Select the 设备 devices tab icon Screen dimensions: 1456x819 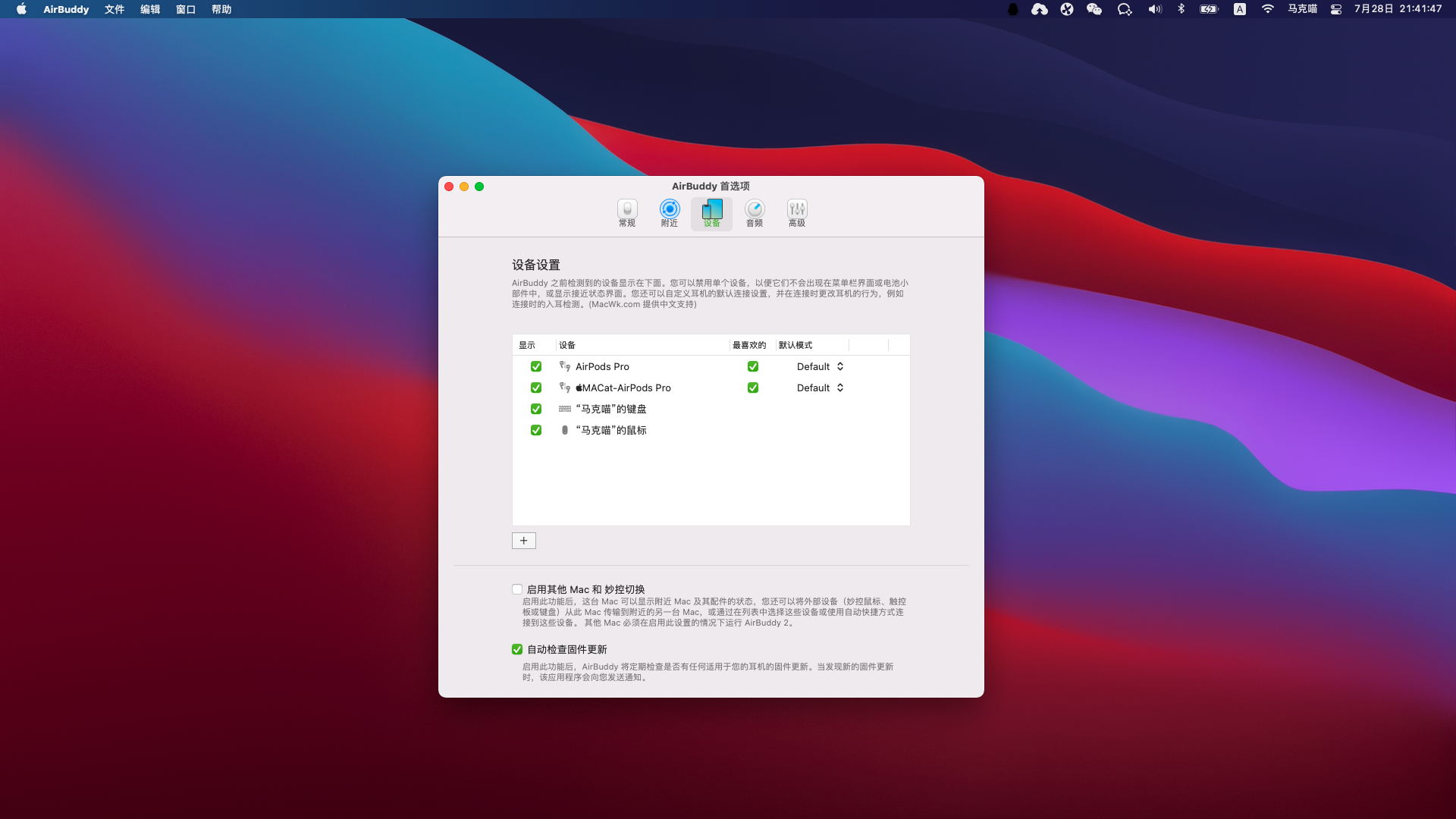pyautogui.click(x=711, y=210)
